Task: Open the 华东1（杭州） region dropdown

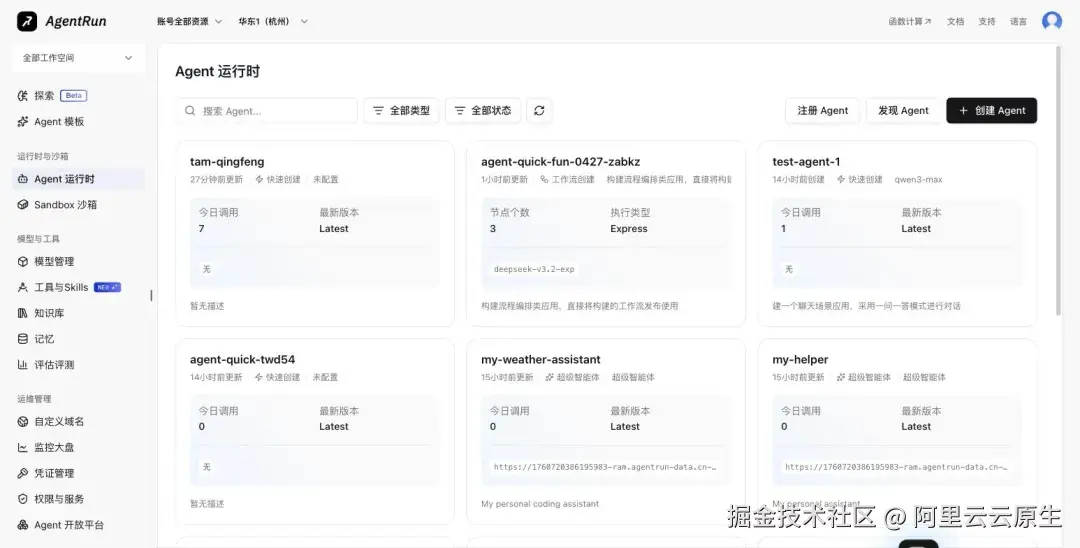Action: click(x=273, y=21)
